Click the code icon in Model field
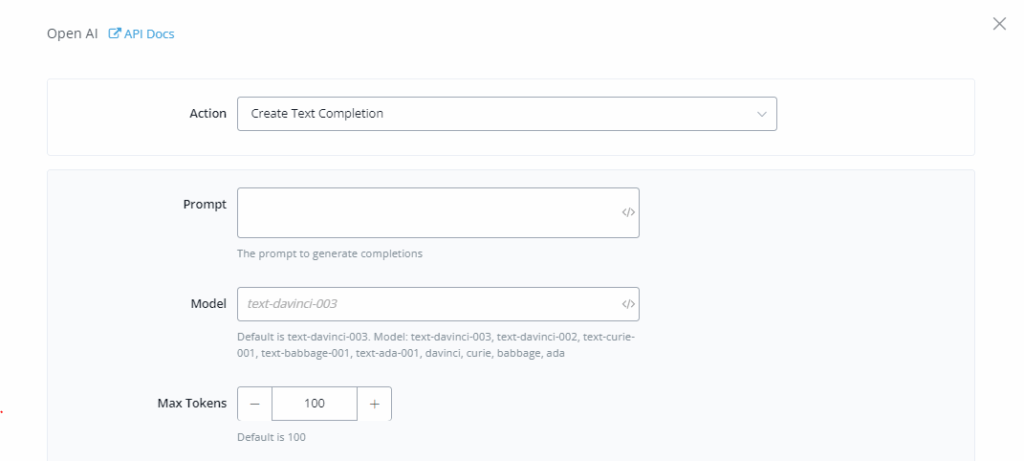This screenshot has height=461, width=1024. (x=628, y=303)
